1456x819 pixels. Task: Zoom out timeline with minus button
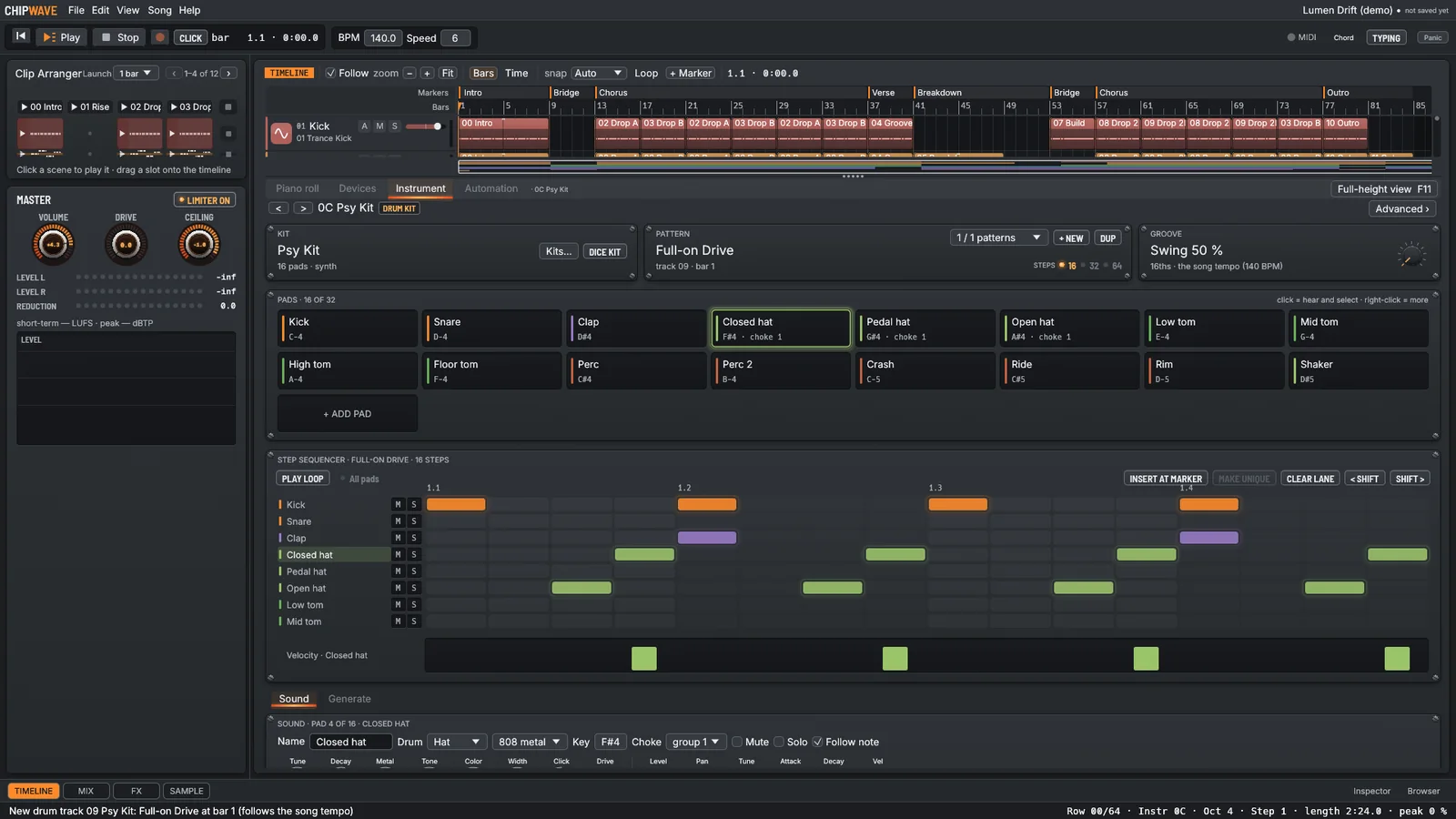click(409, 74)
